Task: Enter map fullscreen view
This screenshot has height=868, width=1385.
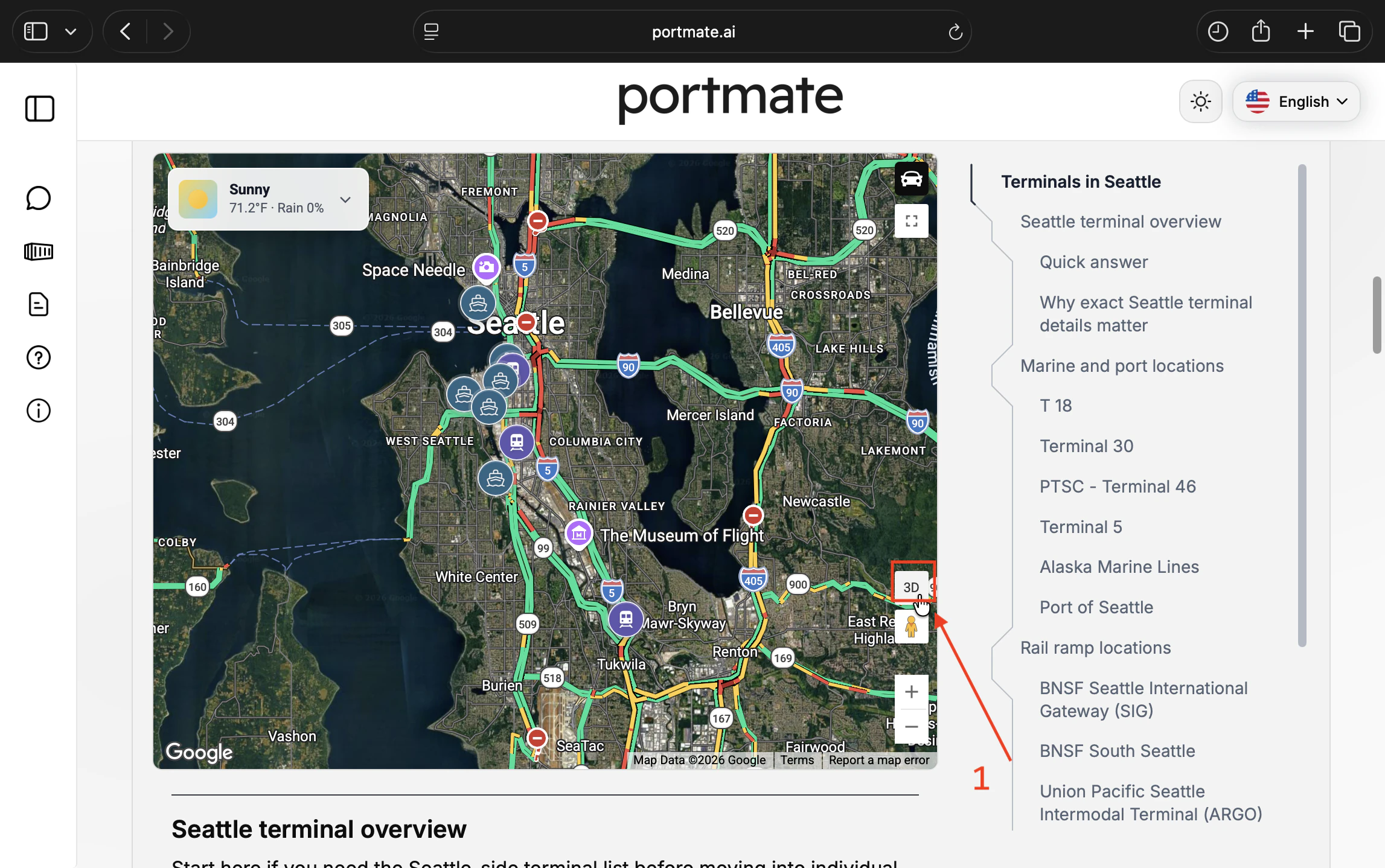Action: click(911, 221)
